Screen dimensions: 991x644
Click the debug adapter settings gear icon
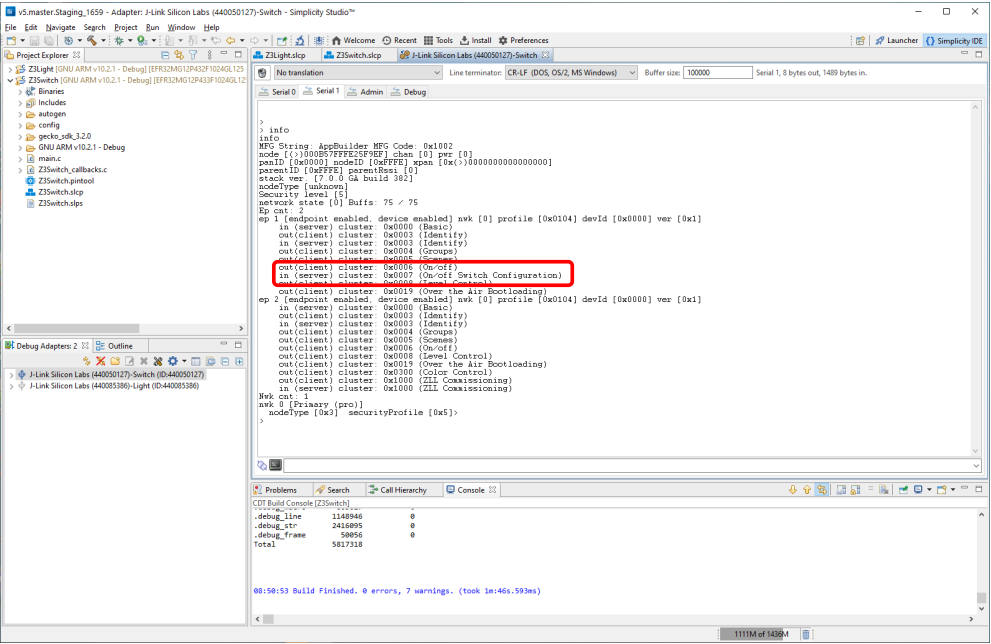point(173,360)
